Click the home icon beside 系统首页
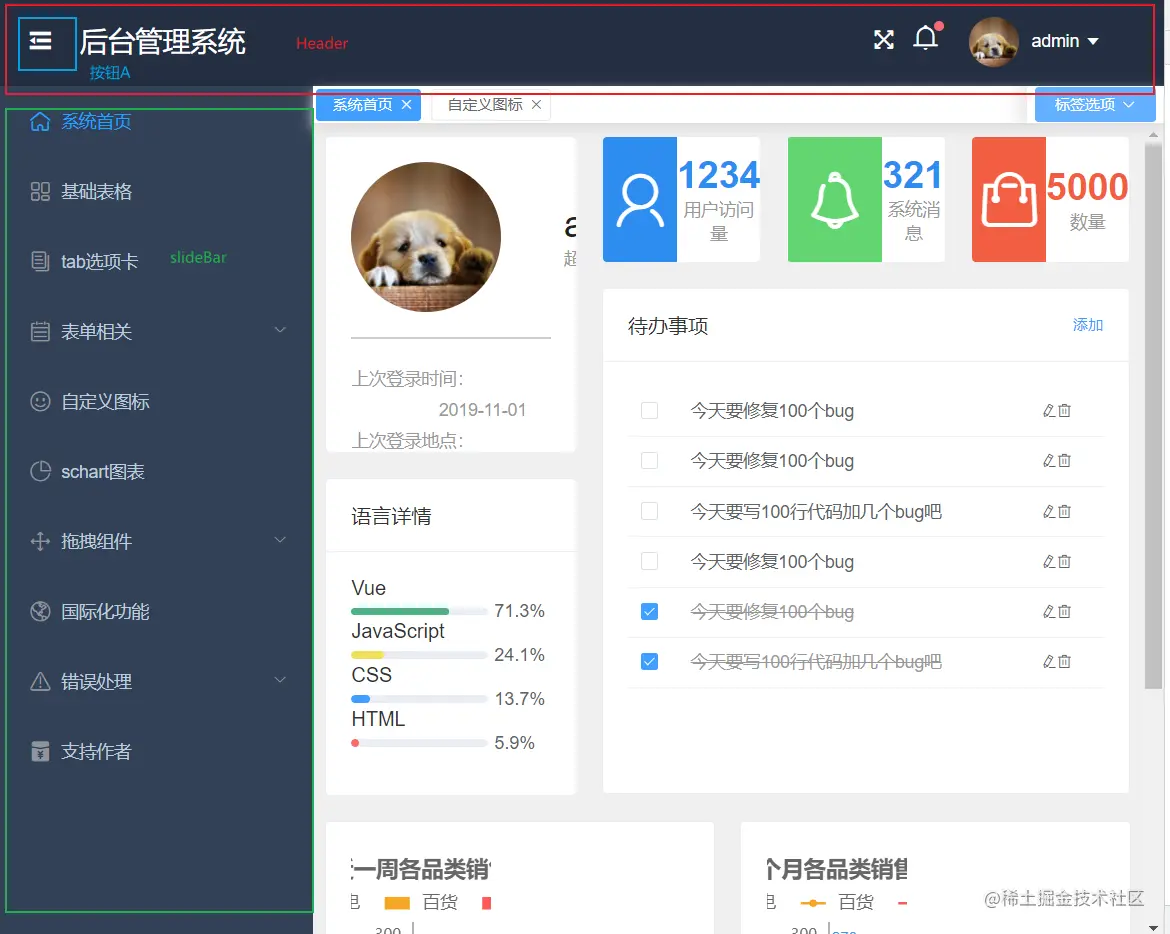The height and width of the screenshot is (934, 1170). pos(40,122)
